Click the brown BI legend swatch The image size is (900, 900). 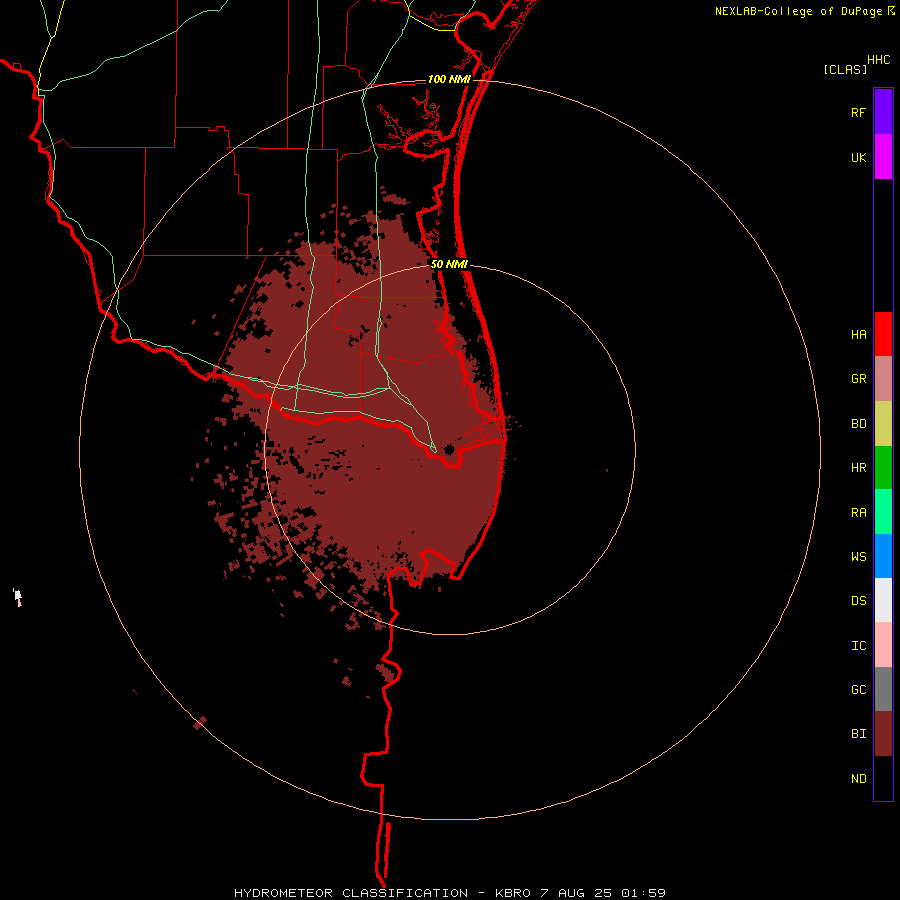click(883, 734)
